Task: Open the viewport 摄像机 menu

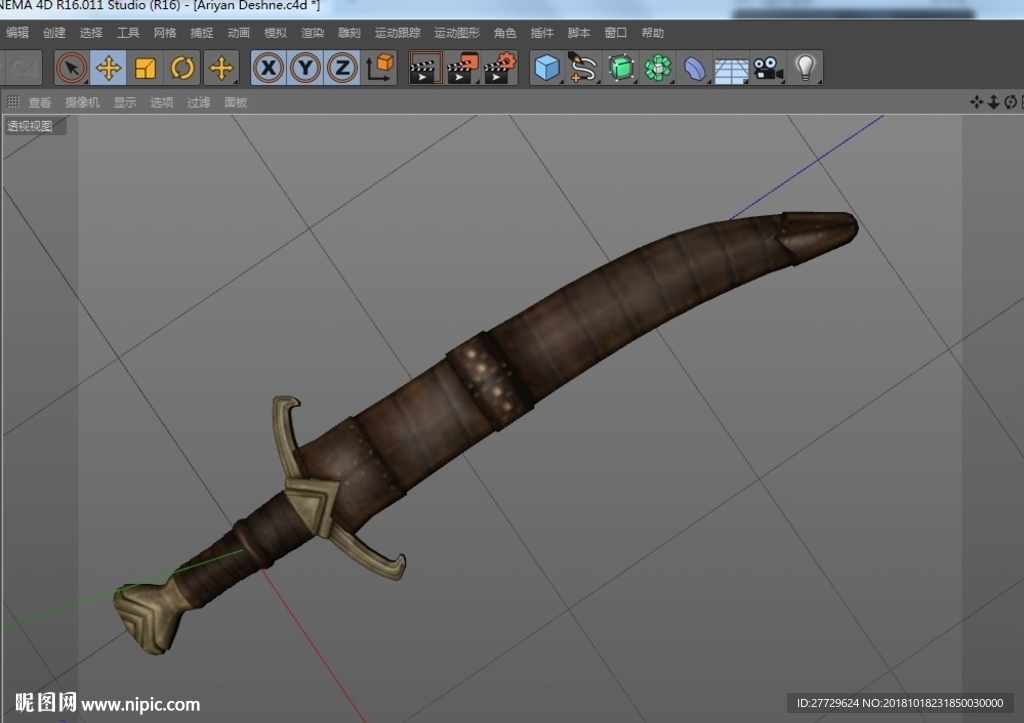Action: [x=82, y=103]
